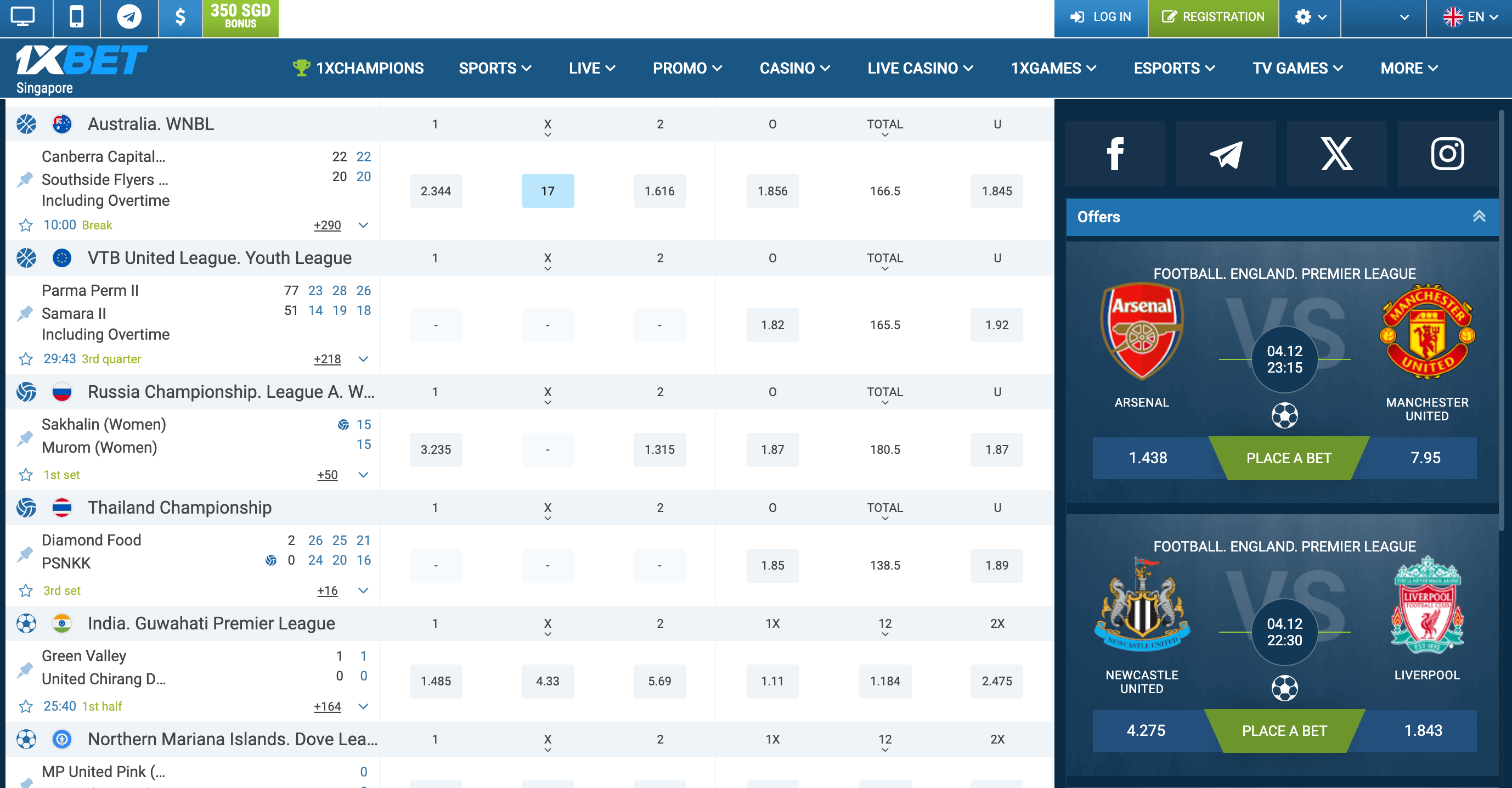
Task: Open the desktop app icon in top bar
Action: [23, 16]
